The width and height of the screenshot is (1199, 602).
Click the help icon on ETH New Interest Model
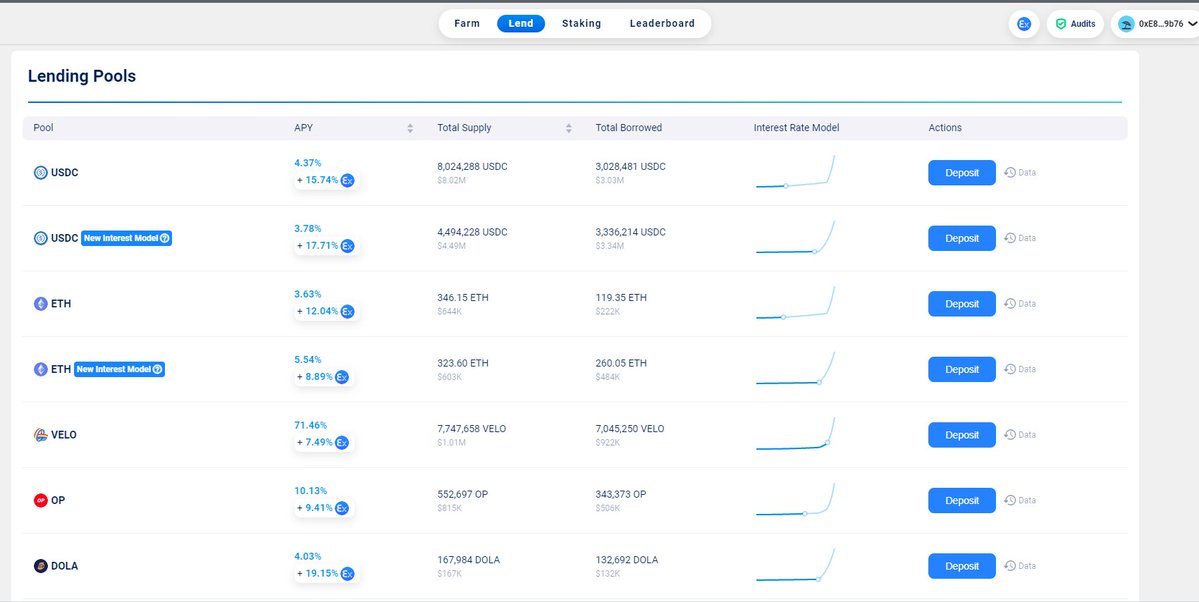tap(158, 370)
